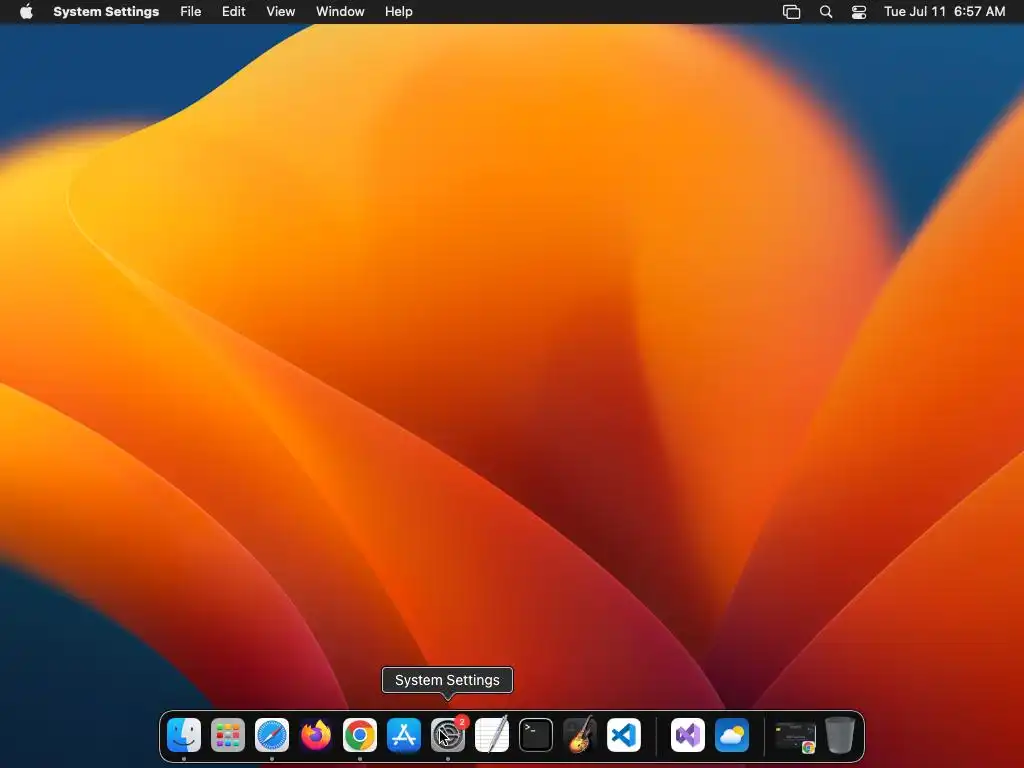This screenshot has height=768, width=1024.
Task: Open the View menu
Action: click(281, 12)
